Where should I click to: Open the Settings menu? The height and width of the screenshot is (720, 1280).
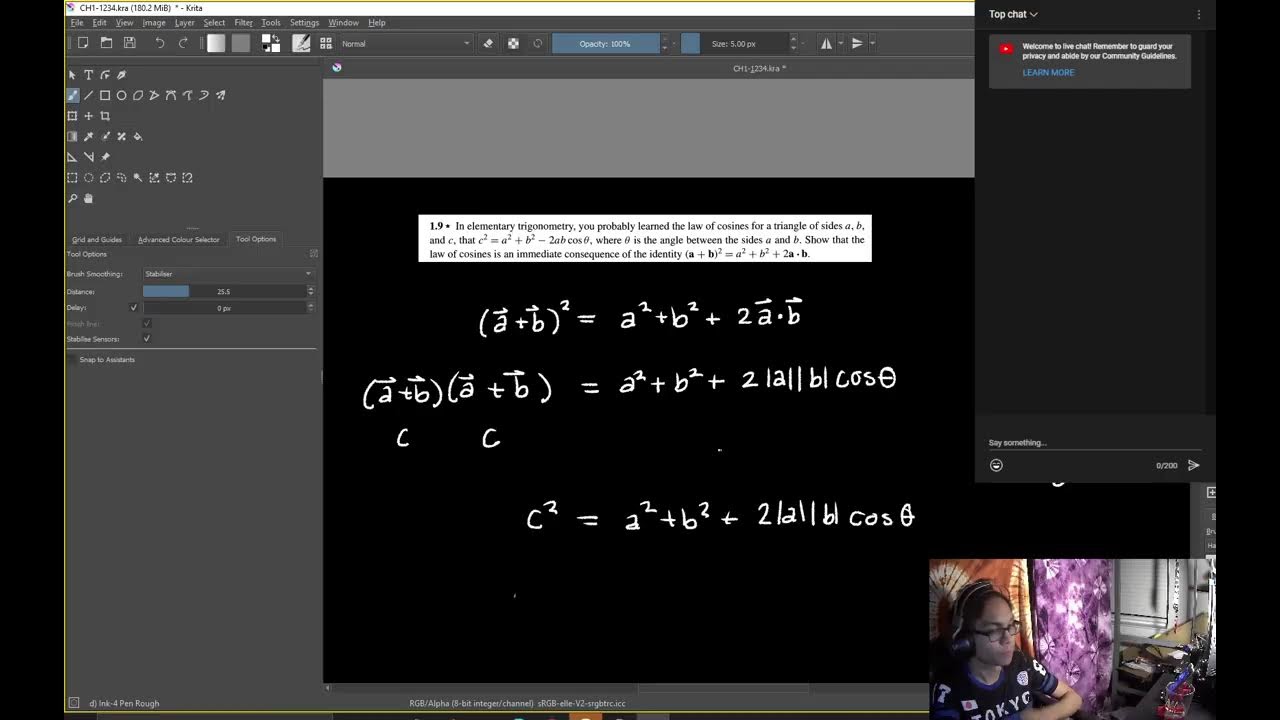point(304,23)
